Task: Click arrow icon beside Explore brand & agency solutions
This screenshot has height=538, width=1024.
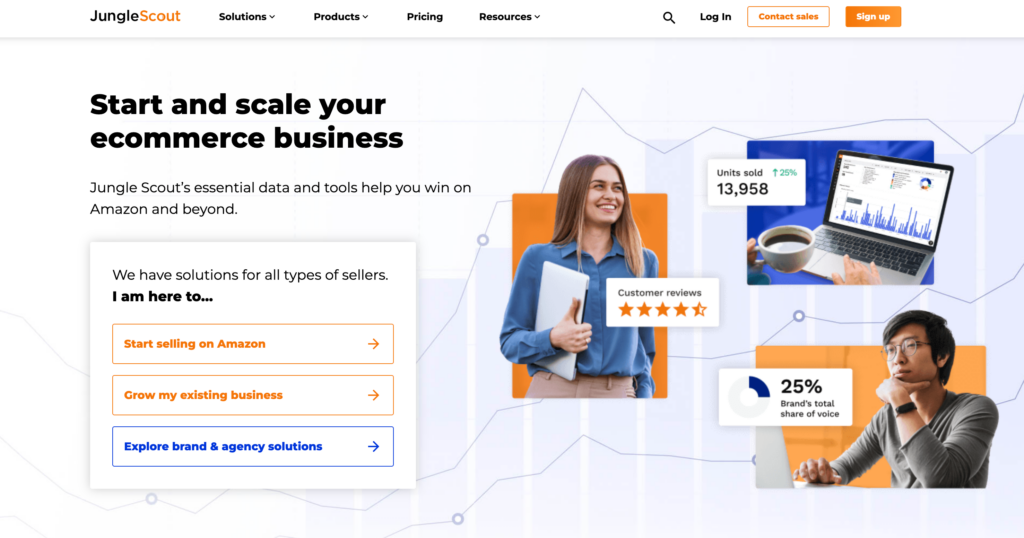Action: pyautogui.click(x=374, y=447)
